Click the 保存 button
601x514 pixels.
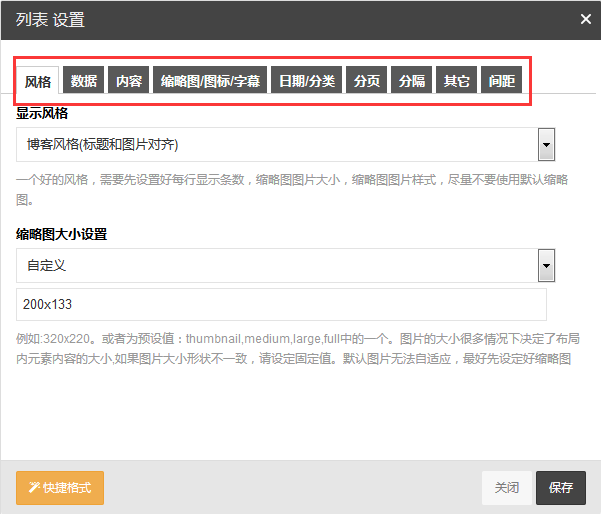[x=561, y=488]
